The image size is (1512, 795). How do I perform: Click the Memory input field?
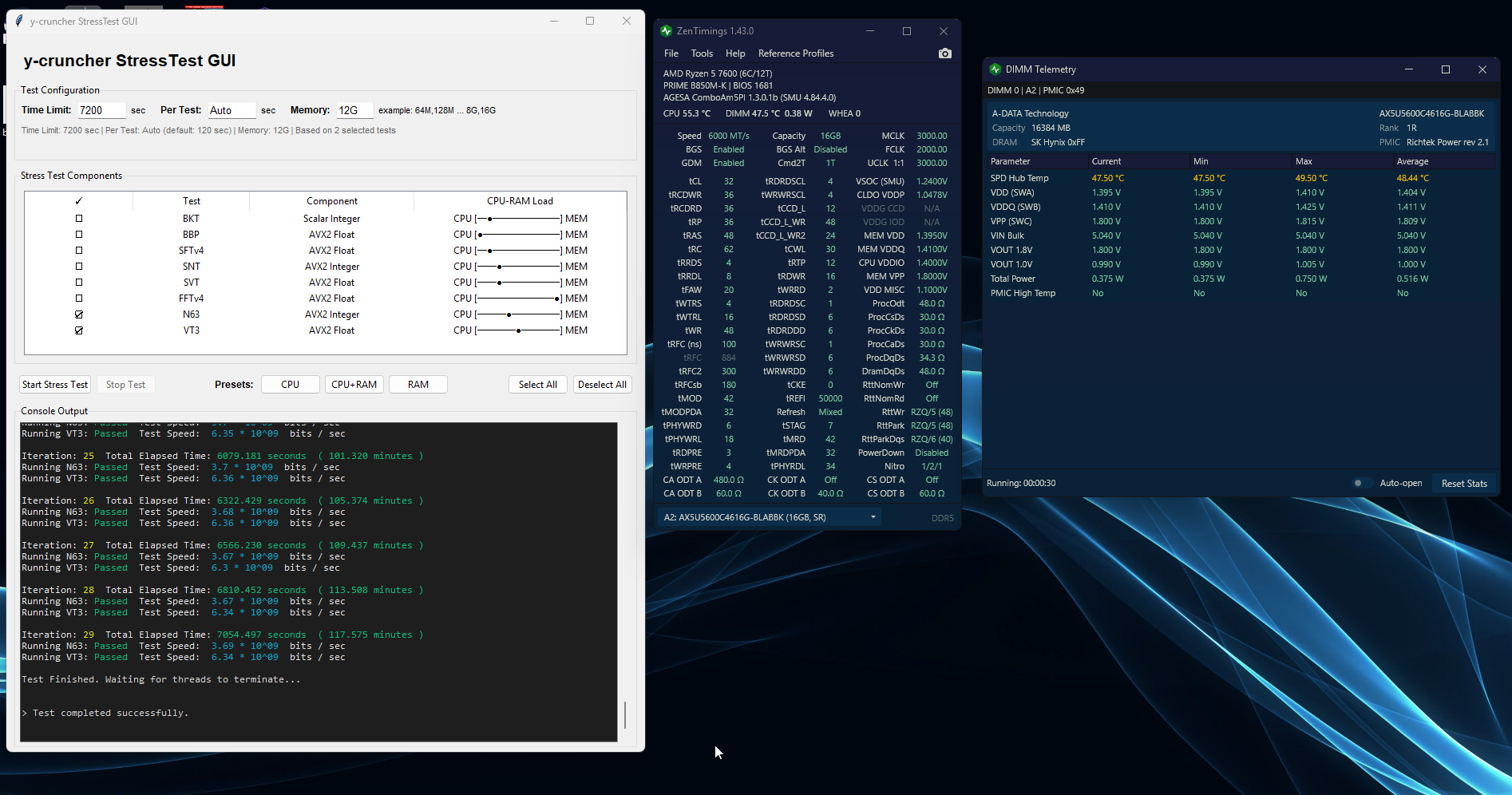pyautogui.click(x=354, y=110)
